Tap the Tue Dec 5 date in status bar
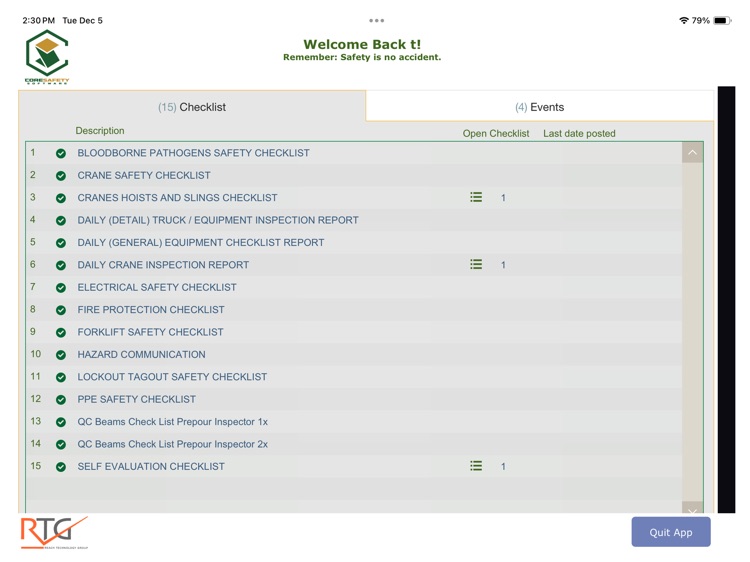Screen dimensions: 750x562 (82, 21)
